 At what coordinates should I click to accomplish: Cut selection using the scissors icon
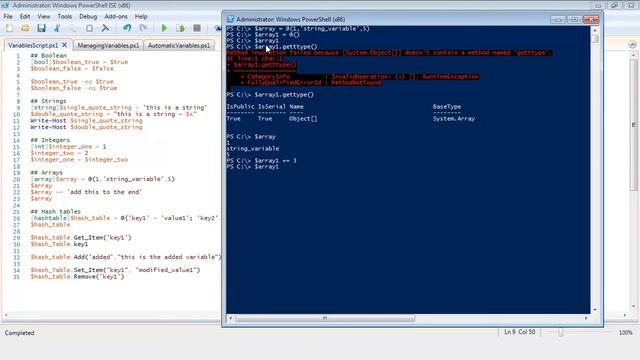pos(57,28)
